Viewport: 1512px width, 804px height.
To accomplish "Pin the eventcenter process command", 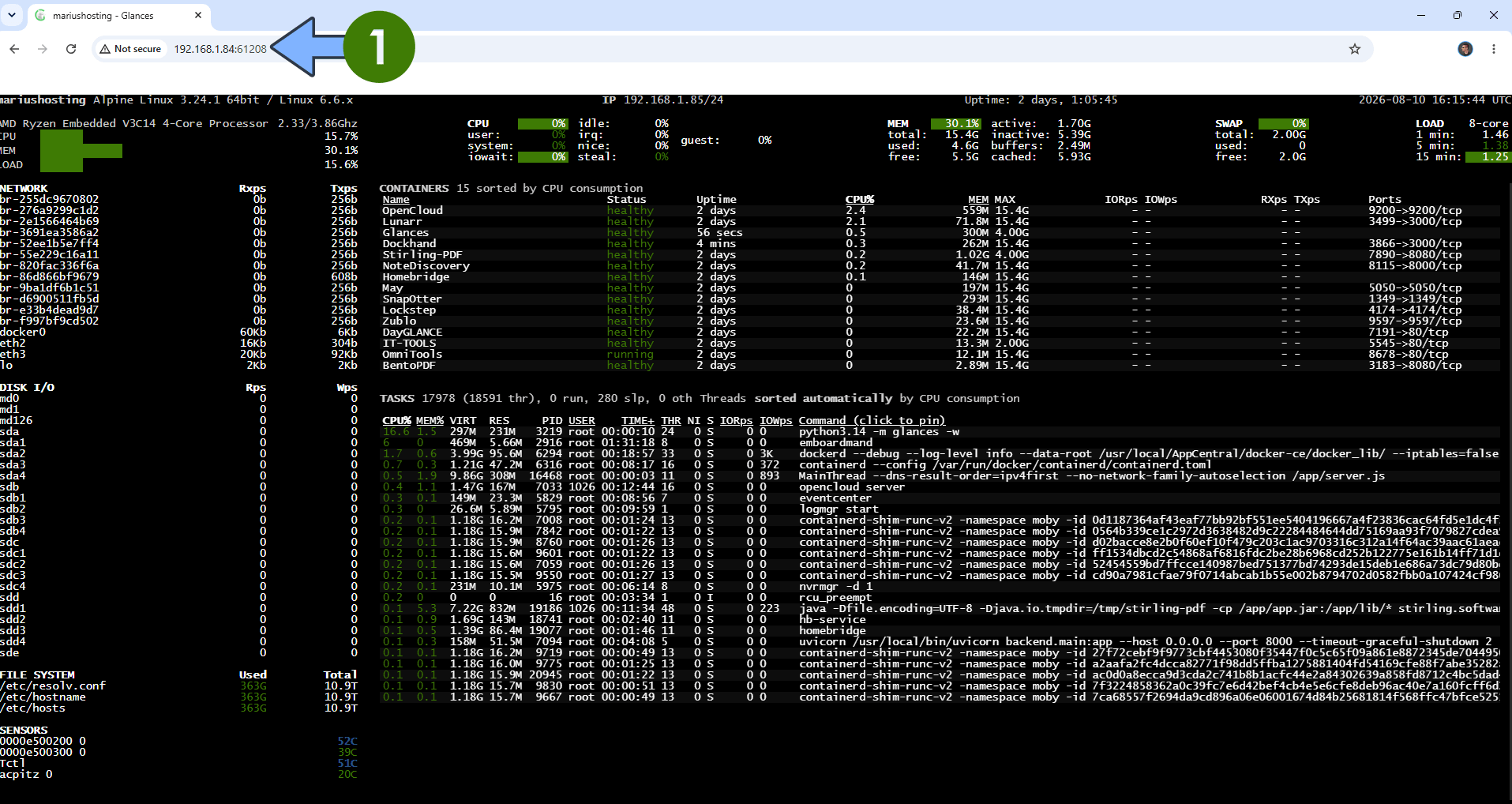I will [835, 498].
